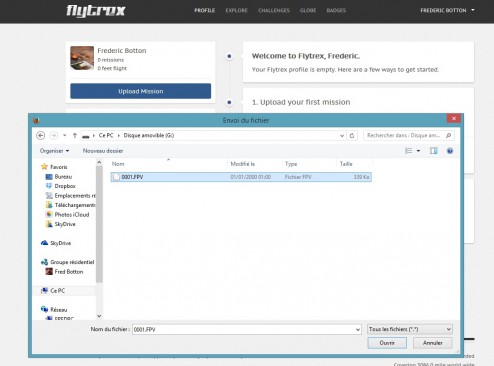Expand the Tous les fichiers filter dropdown
The height and width of the screenshot is (366, 494).
click(448, 329)
